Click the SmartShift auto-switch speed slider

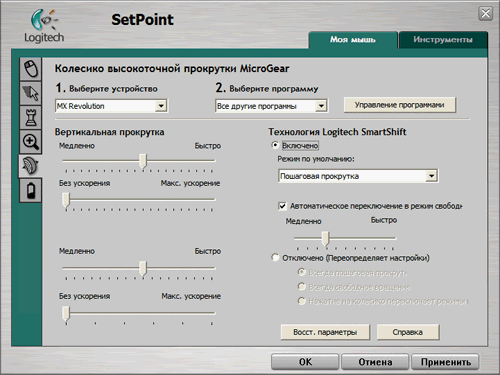(x=326, y=239)
